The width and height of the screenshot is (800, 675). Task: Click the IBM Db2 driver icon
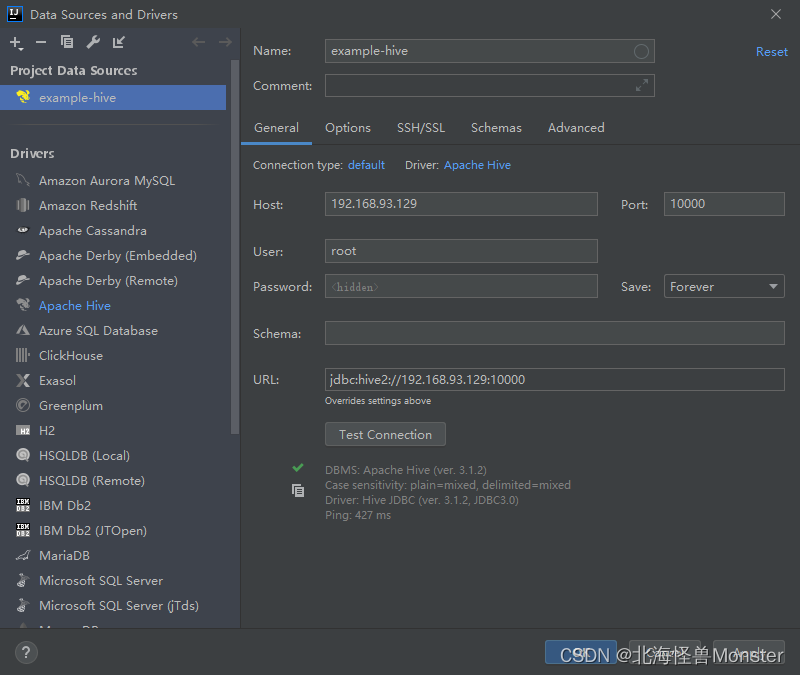[x=23, y=505]
